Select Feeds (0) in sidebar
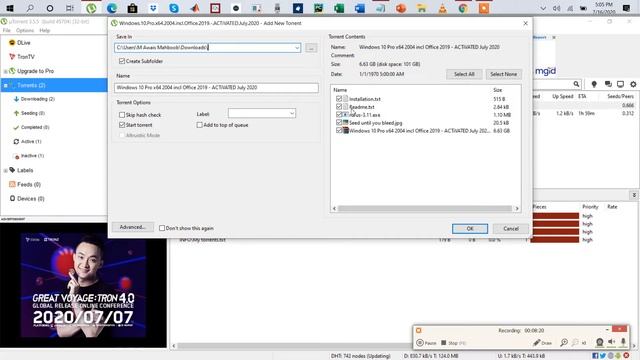Screen dimensions: 640x360 tap(29, 184)
